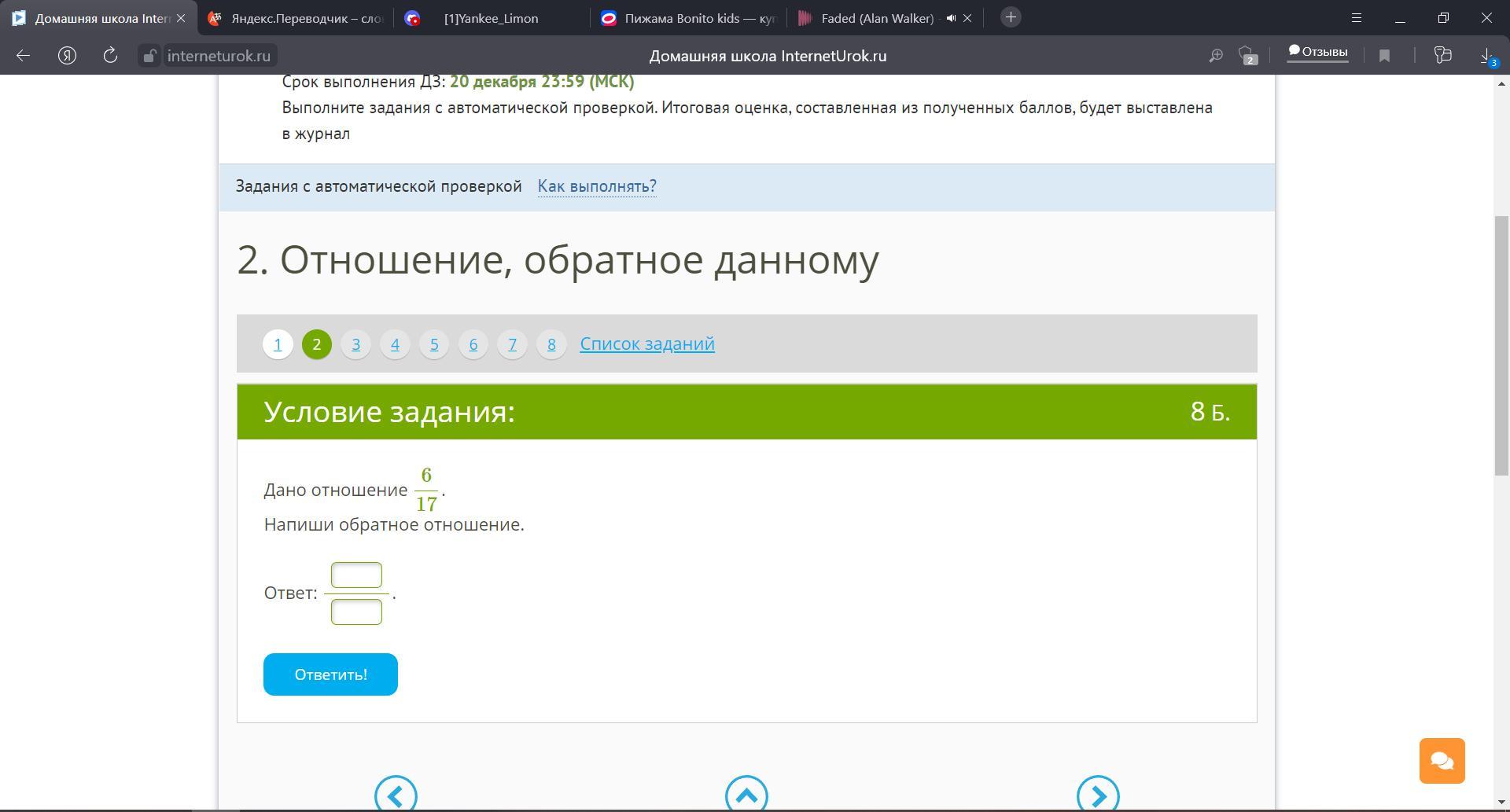The height and width of the screenshot is (812, 1510).
Task: Focus the denominator answer input field
Action: 356,612
